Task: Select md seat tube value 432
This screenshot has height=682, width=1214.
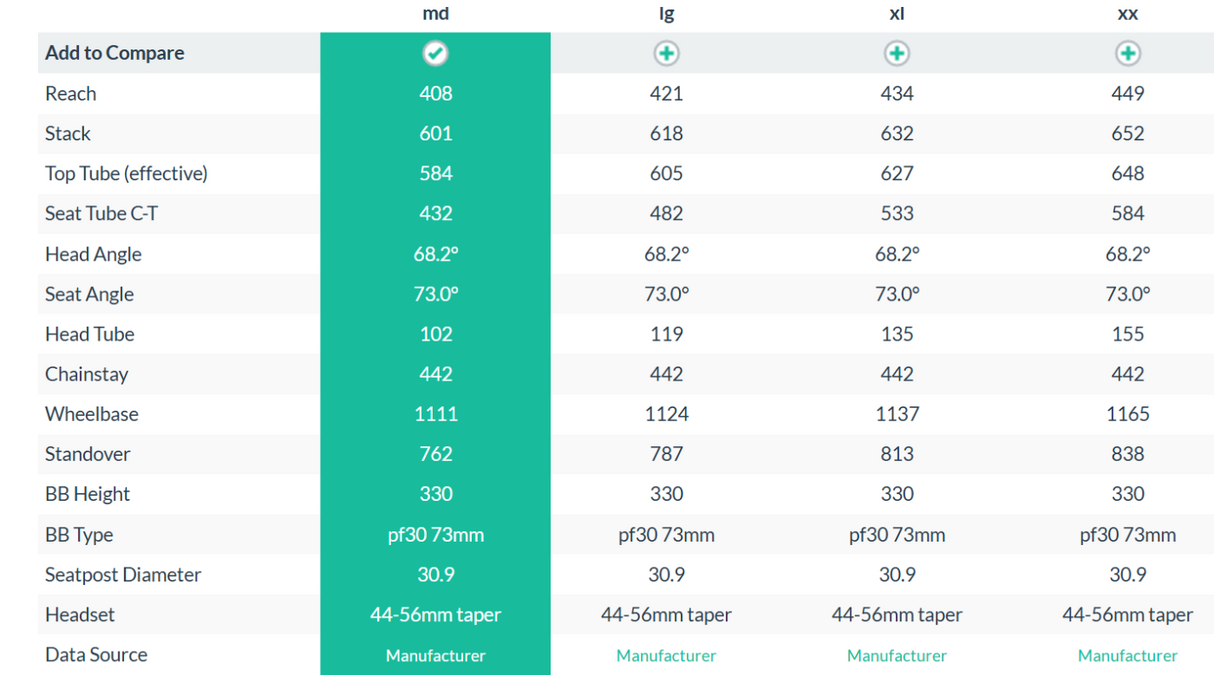Action: coord(435,214)
